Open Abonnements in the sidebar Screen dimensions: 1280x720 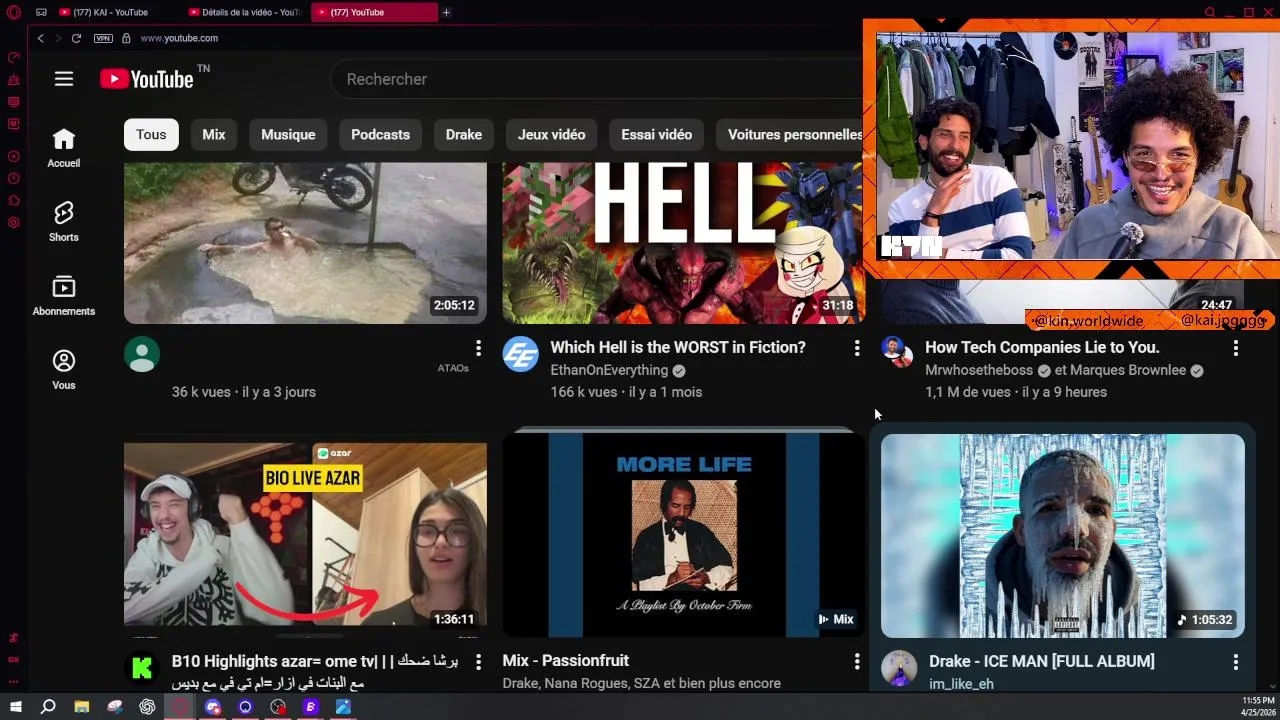(x=64, y=296)
